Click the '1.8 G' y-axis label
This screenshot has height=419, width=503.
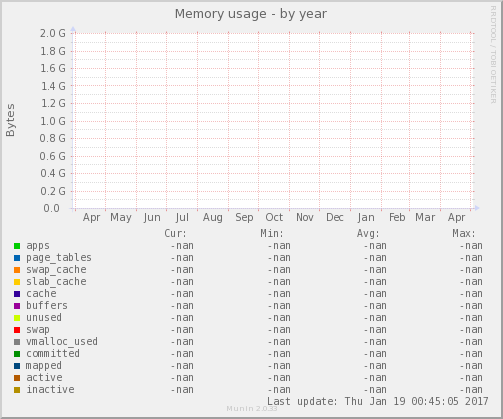point(53,51)
